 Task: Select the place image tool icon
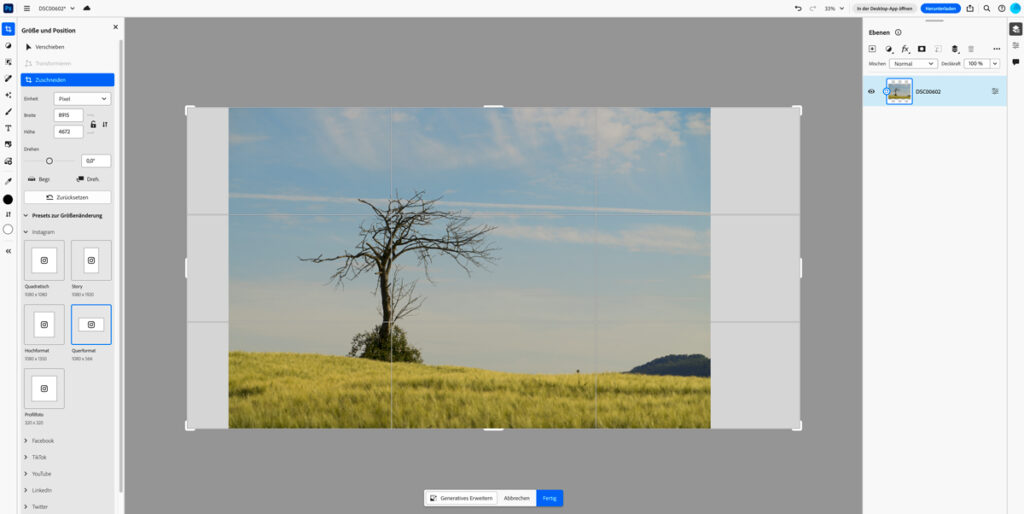pyautogui.click(x=8, y=144)
